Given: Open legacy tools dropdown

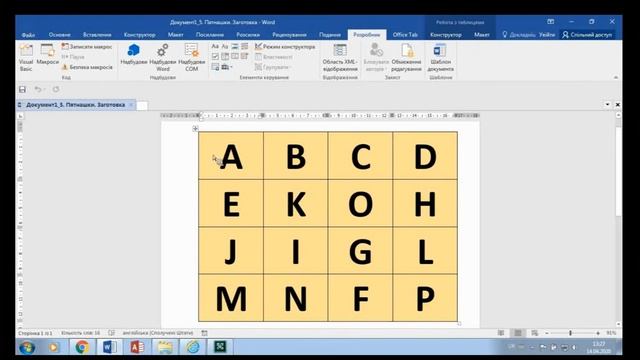Looking at the screenshot, I should (227, 67).
